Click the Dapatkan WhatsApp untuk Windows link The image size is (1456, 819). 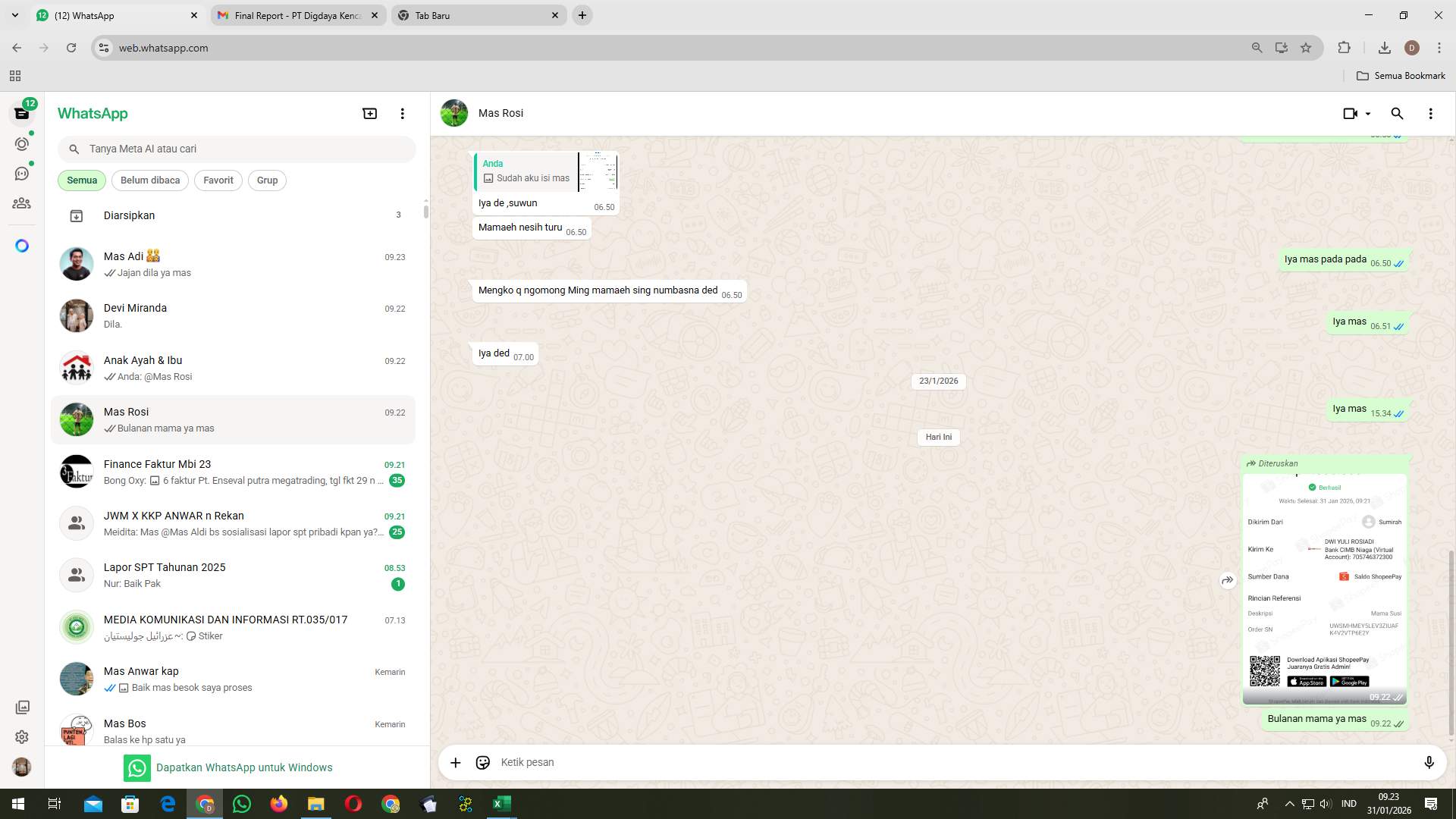244,767
